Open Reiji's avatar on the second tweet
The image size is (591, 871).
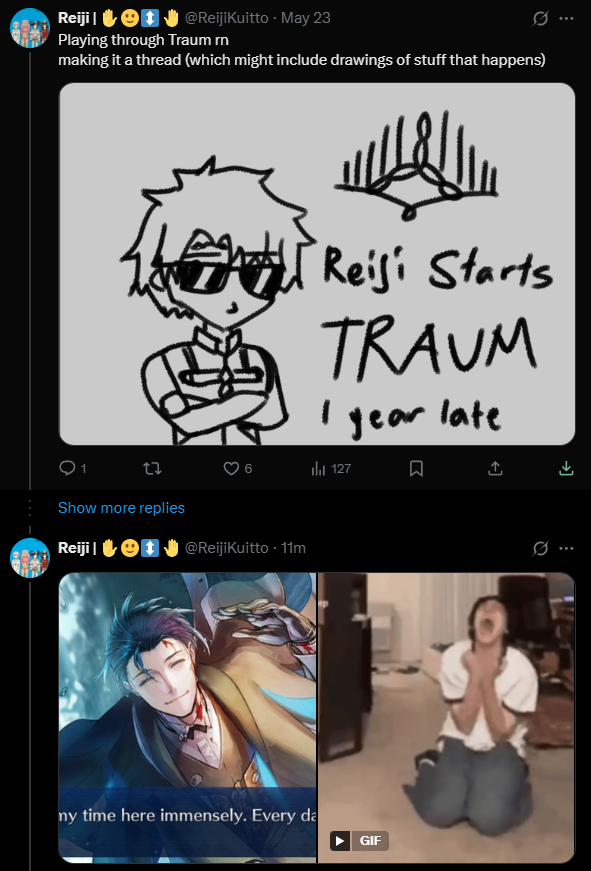[x=30, y=558]
